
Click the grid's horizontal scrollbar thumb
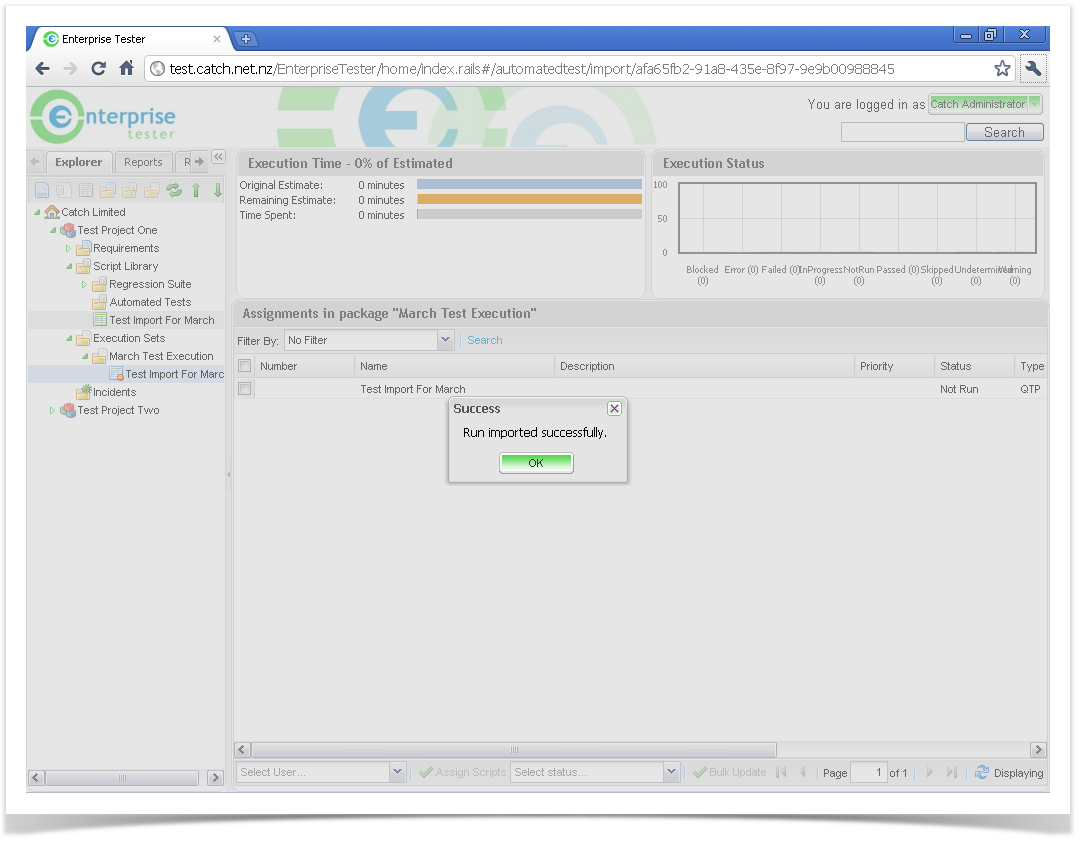514,749
